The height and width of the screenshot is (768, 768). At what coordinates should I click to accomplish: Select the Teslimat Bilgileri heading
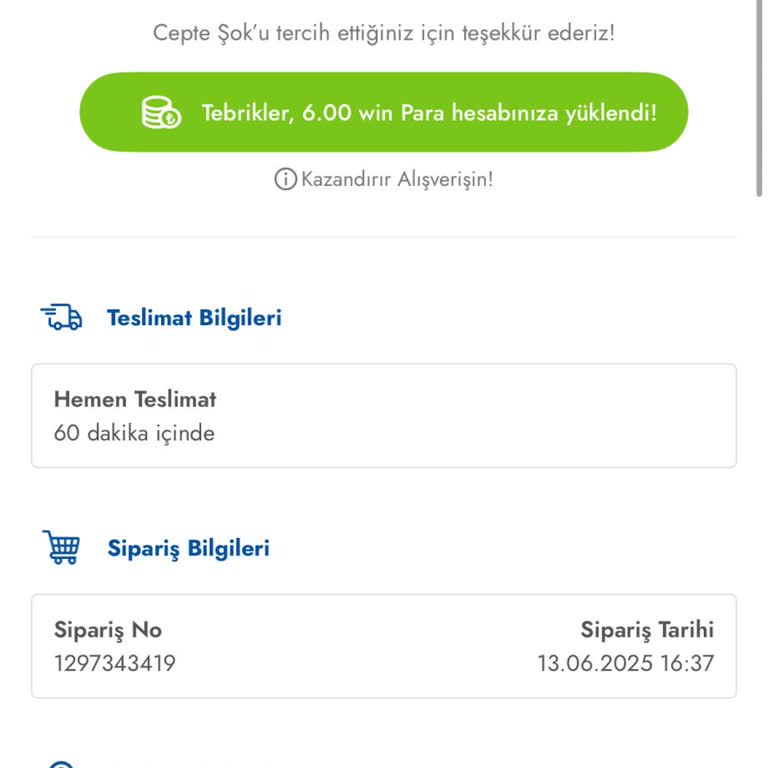pos(194,318)
